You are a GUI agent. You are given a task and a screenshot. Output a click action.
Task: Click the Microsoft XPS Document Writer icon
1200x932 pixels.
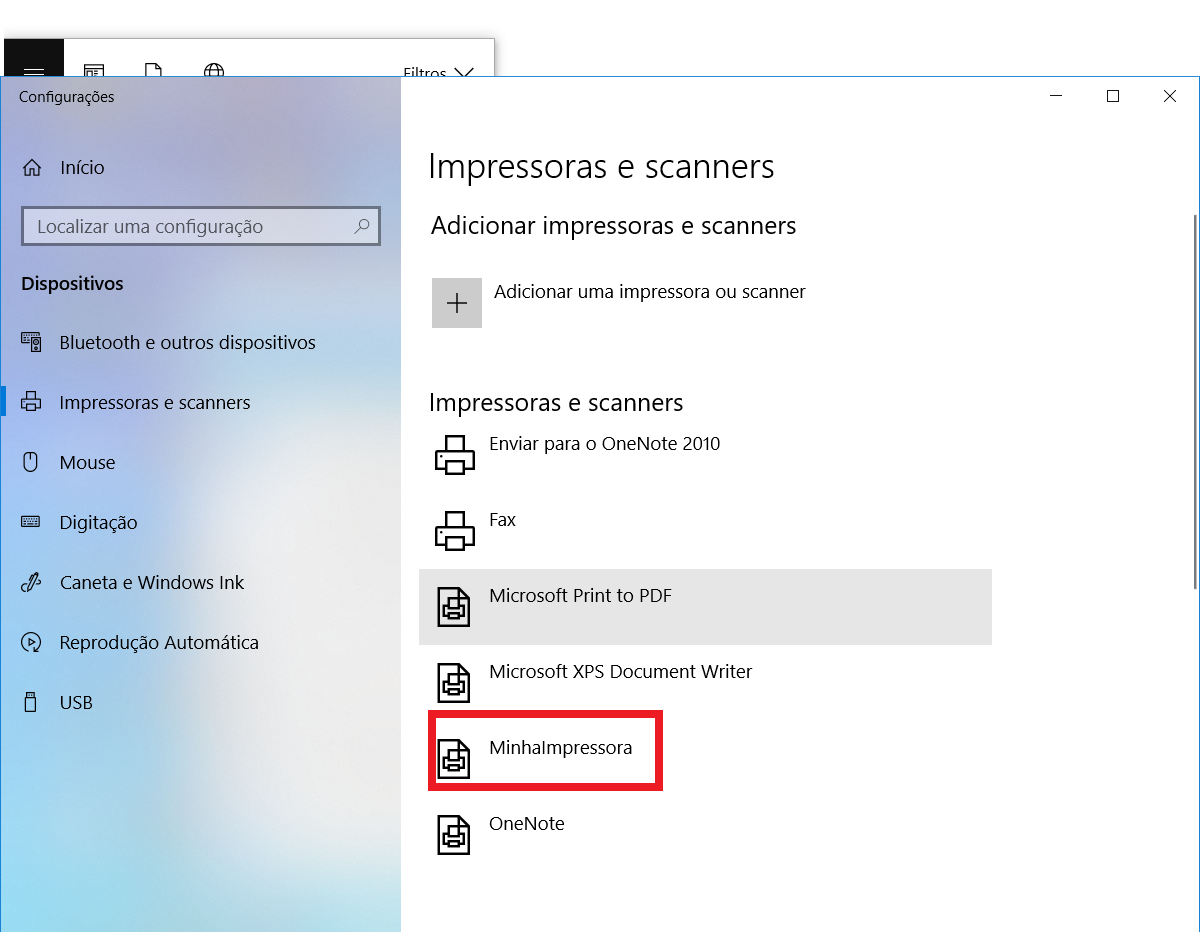pyautogui.click(x=455, y=683)
